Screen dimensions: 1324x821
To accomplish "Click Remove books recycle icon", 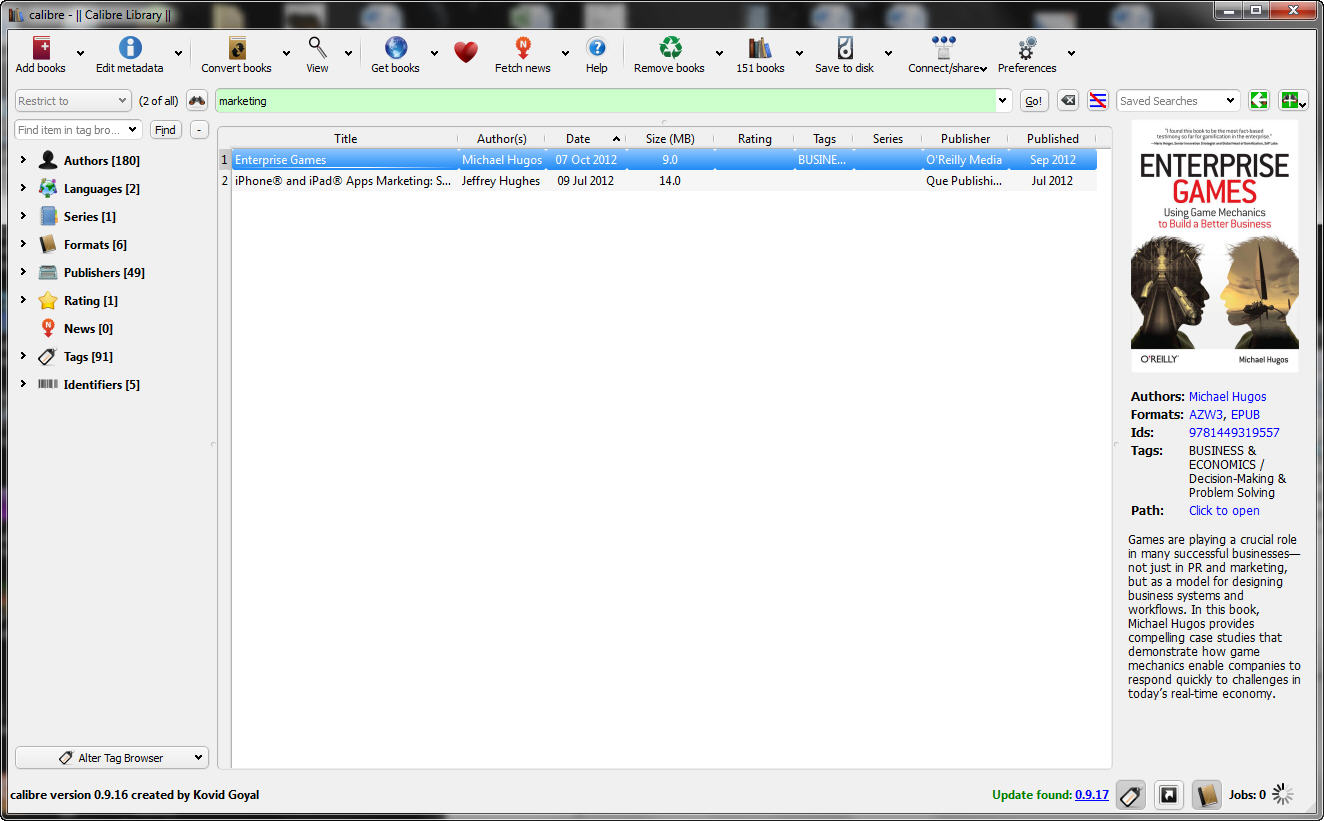I will coord(670,48).
